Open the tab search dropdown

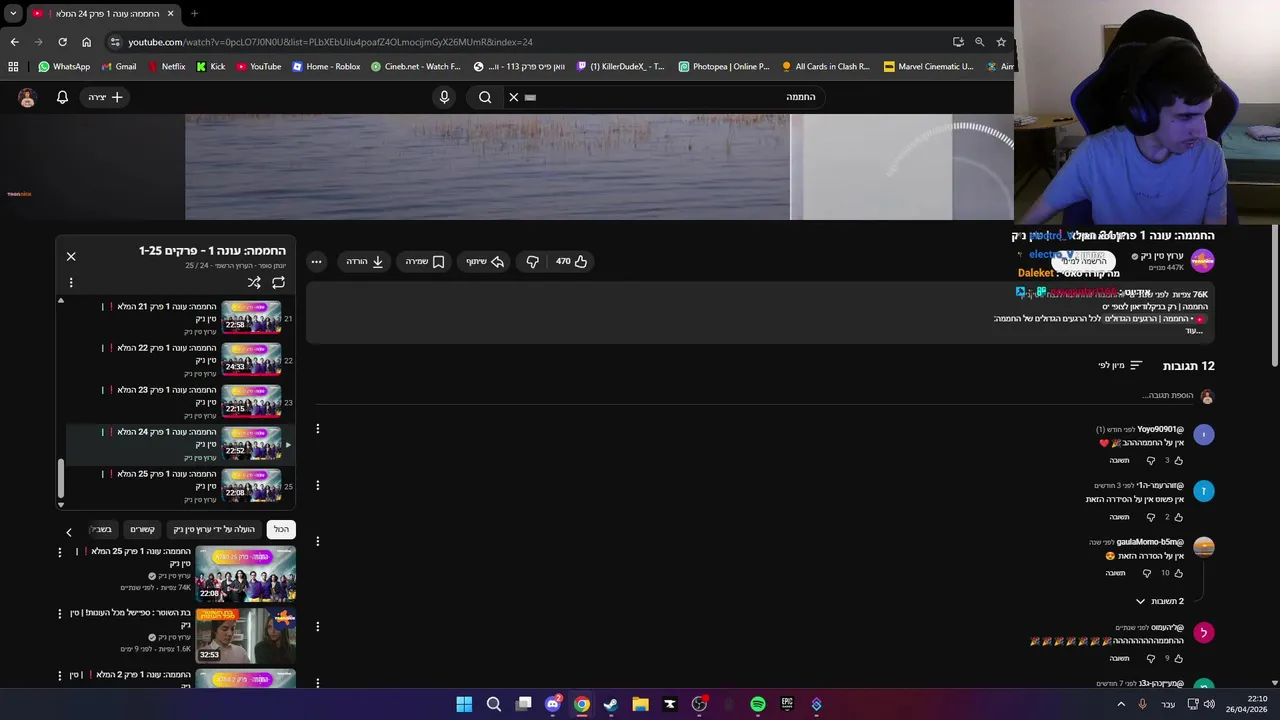coord(13,14)
